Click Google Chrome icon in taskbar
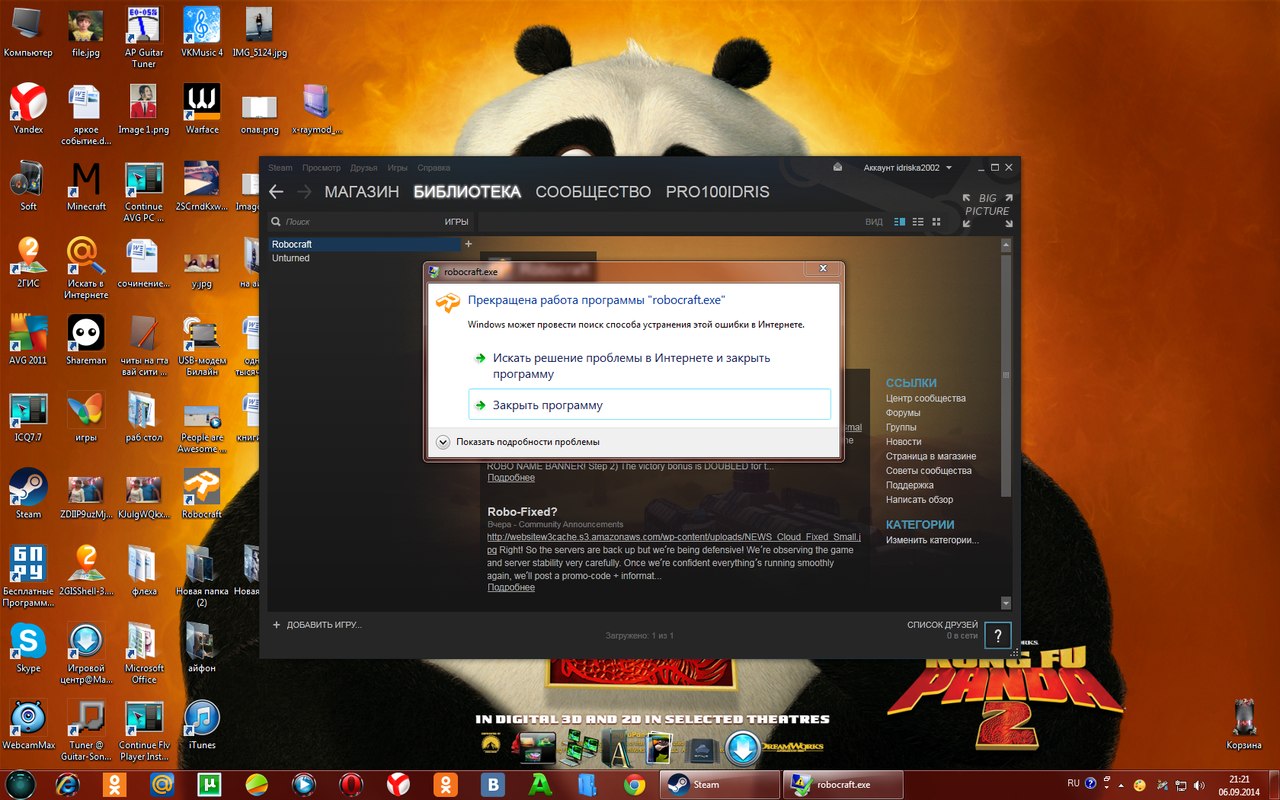Viewport: 1280px width, 800px height. tap(634, 785)
